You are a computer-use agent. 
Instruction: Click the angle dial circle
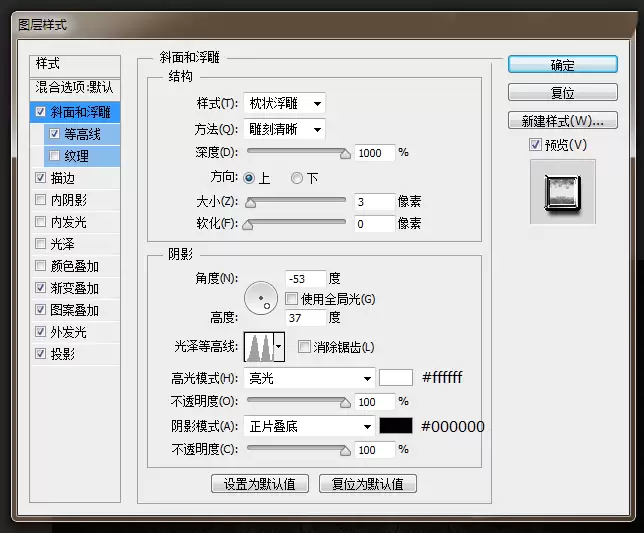coord(261,298)
